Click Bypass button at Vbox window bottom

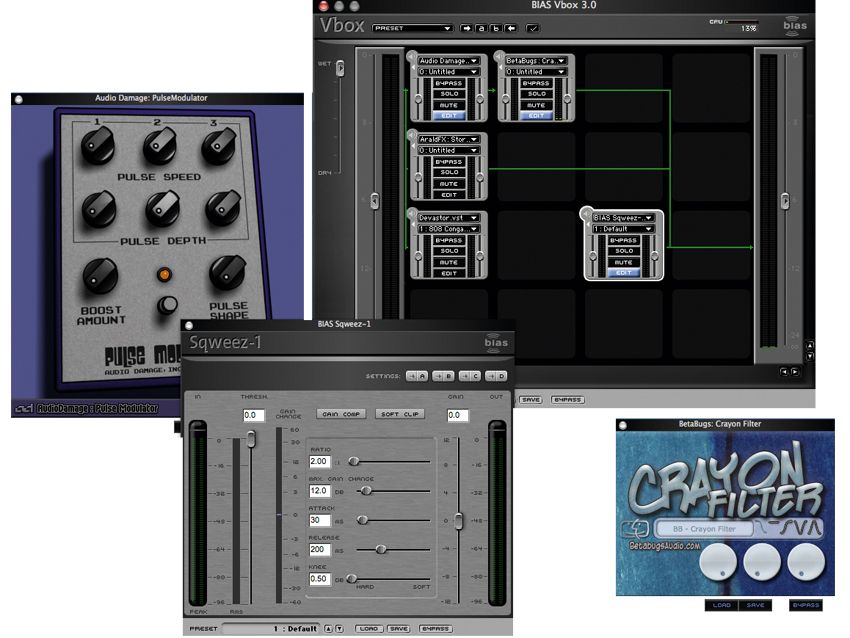(567, 399)
